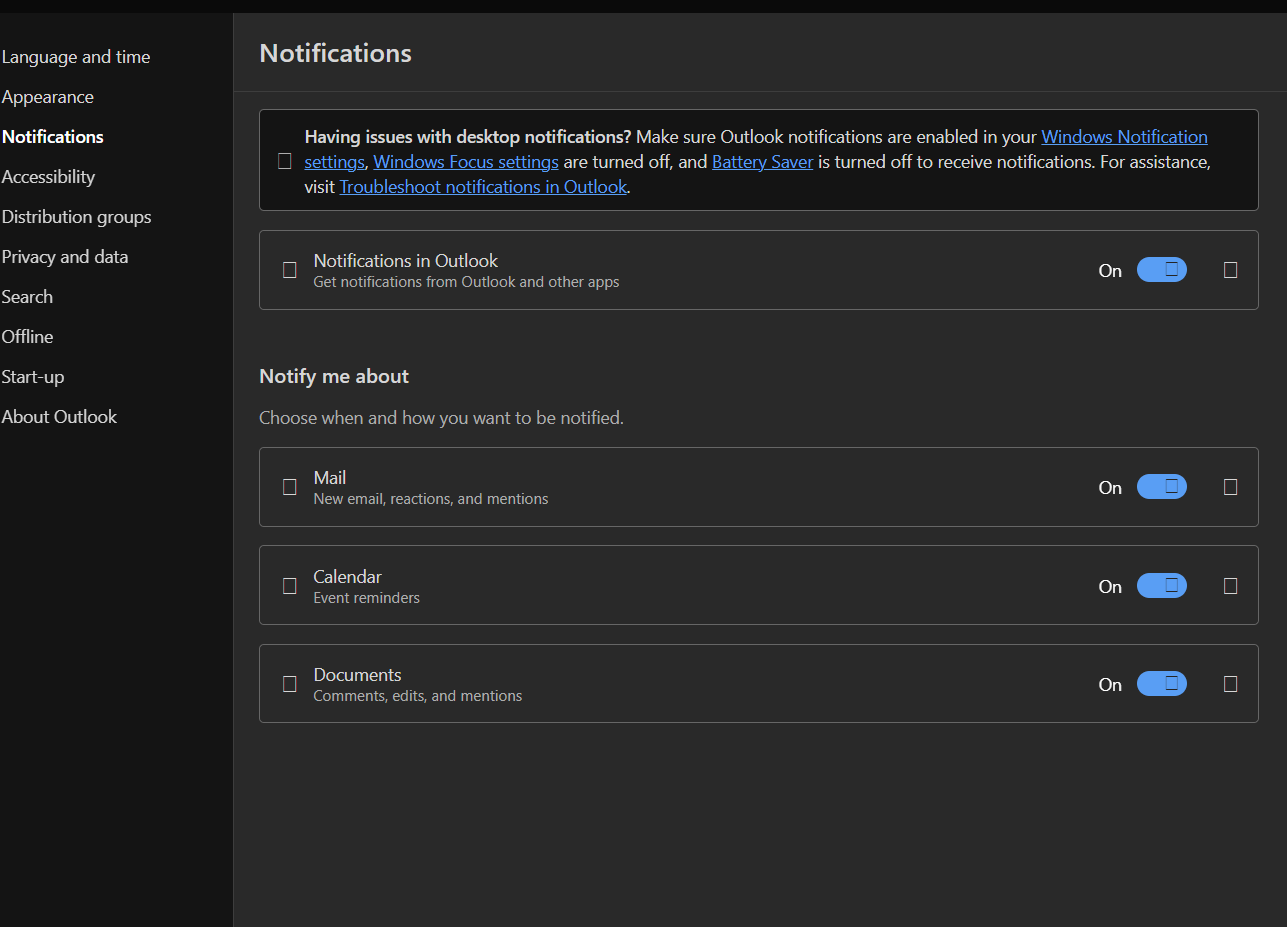Go to the Search settings section
The width and height of the screenshot is (1287, 927).
point(28,297)
